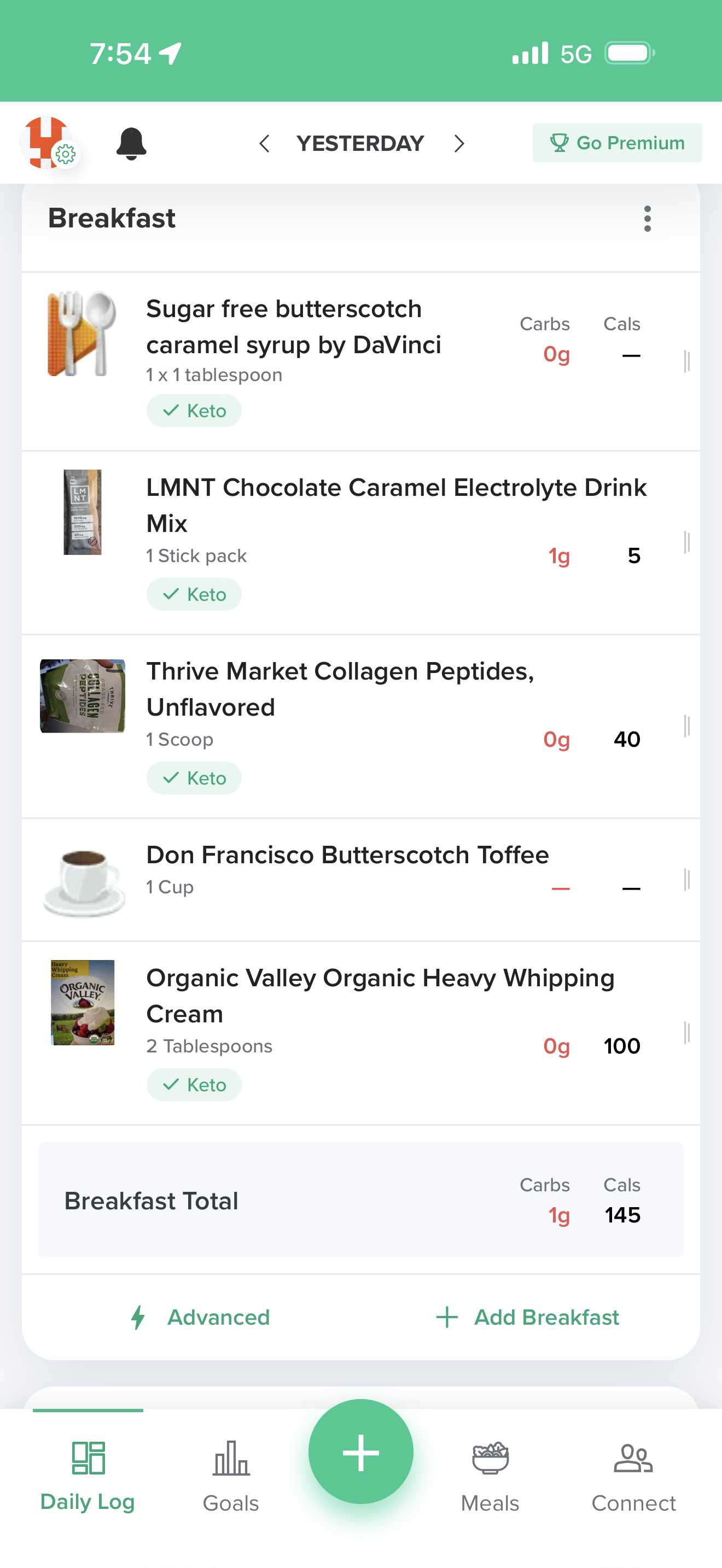
Task: Tap Keto badge on Heavy Whipping Cream
Action: (x=194, y=1085)
